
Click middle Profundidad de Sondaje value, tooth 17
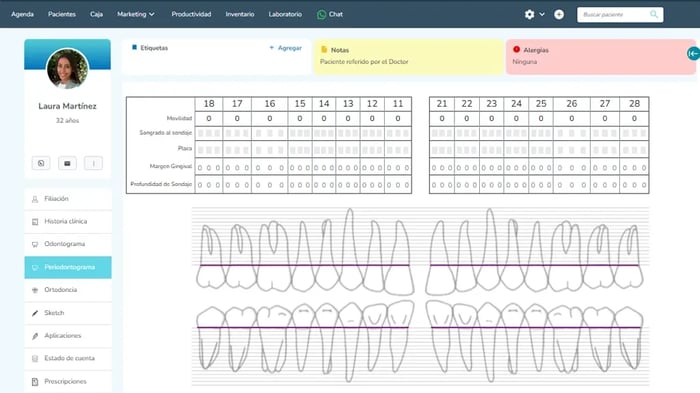point(237,185)
